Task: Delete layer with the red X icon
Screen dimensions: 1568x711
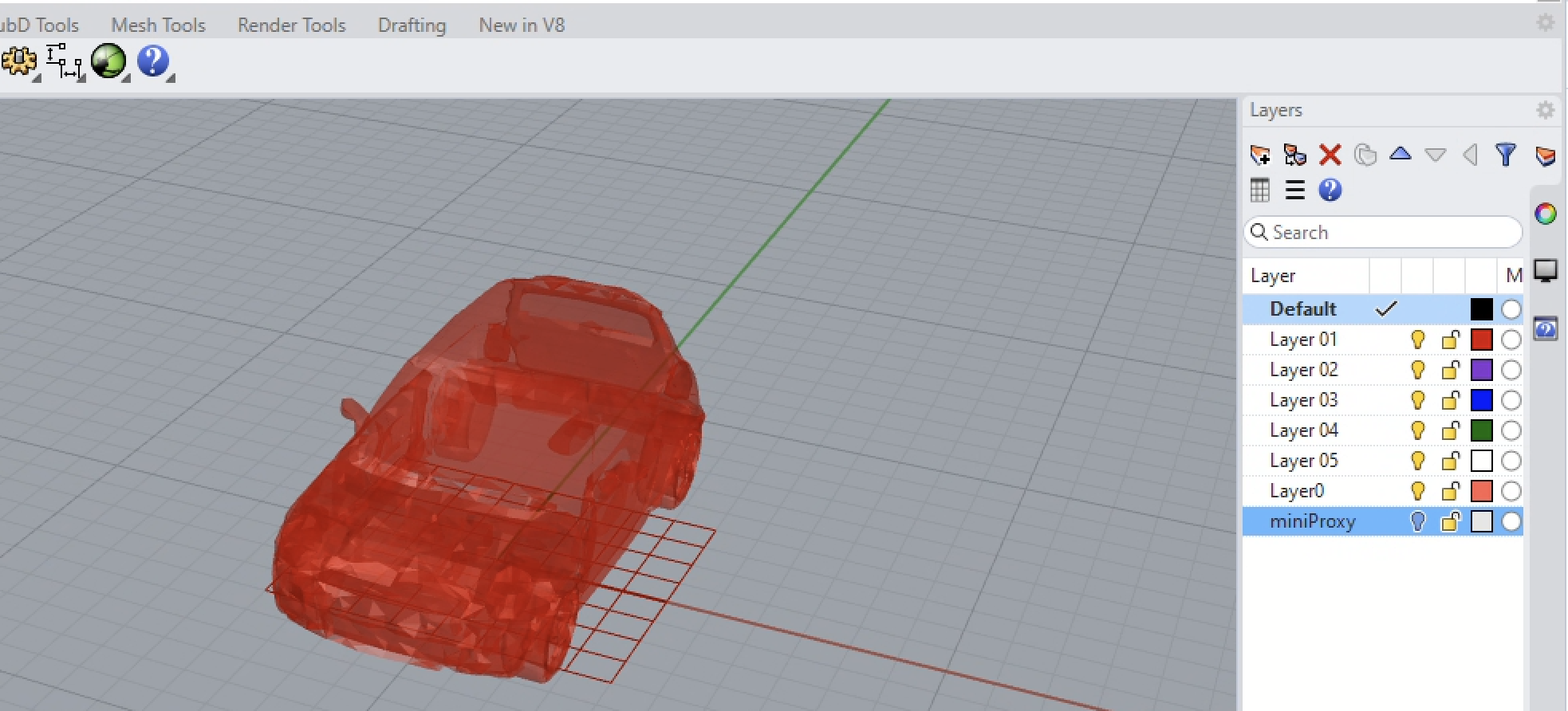Action: click(x=1330, y=154)
